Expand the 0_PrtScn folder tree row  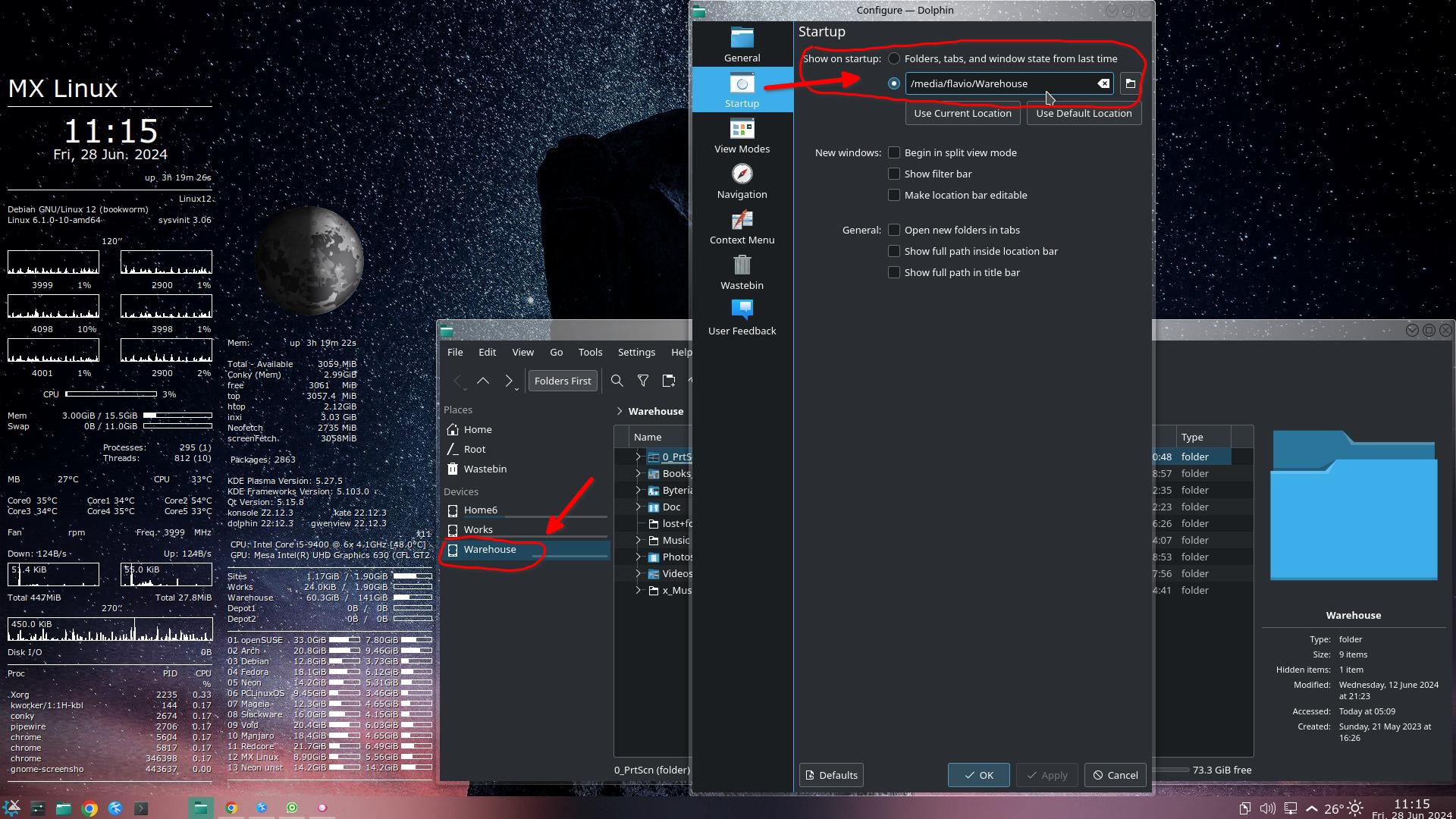pyautogui.click(x=639, y=457)
